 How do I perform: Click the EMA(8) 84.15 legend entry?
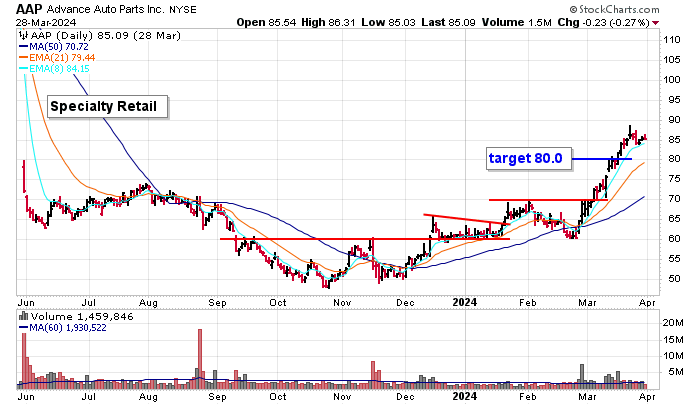[x=54, y=69]
